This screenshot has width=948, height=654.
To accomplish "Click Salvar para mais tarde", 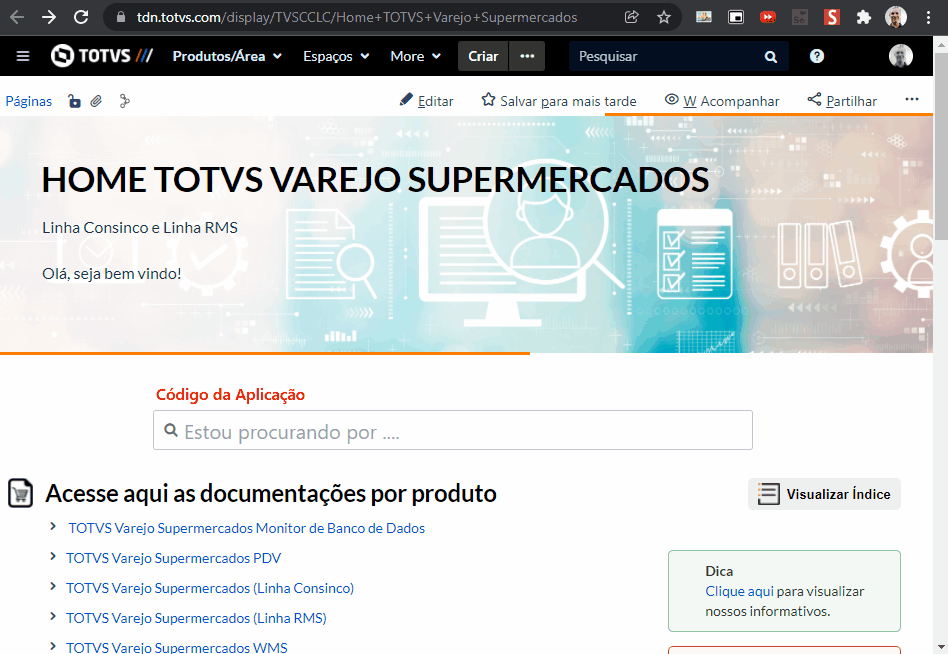I will point(559,100).
